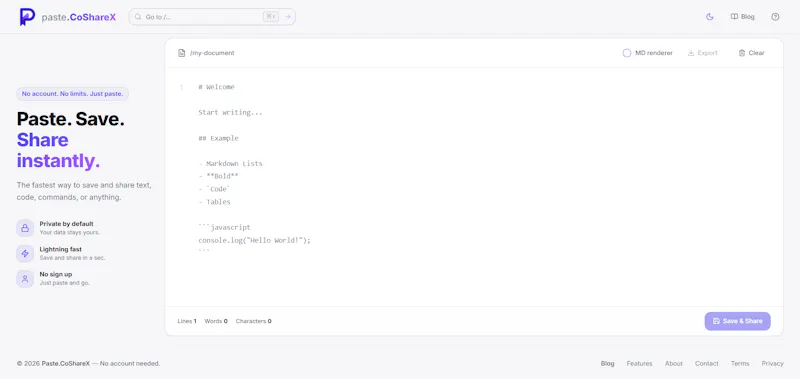The image size is (800, 379).
Task: Click the 'Share instantly.' headline
Action: 58,150
